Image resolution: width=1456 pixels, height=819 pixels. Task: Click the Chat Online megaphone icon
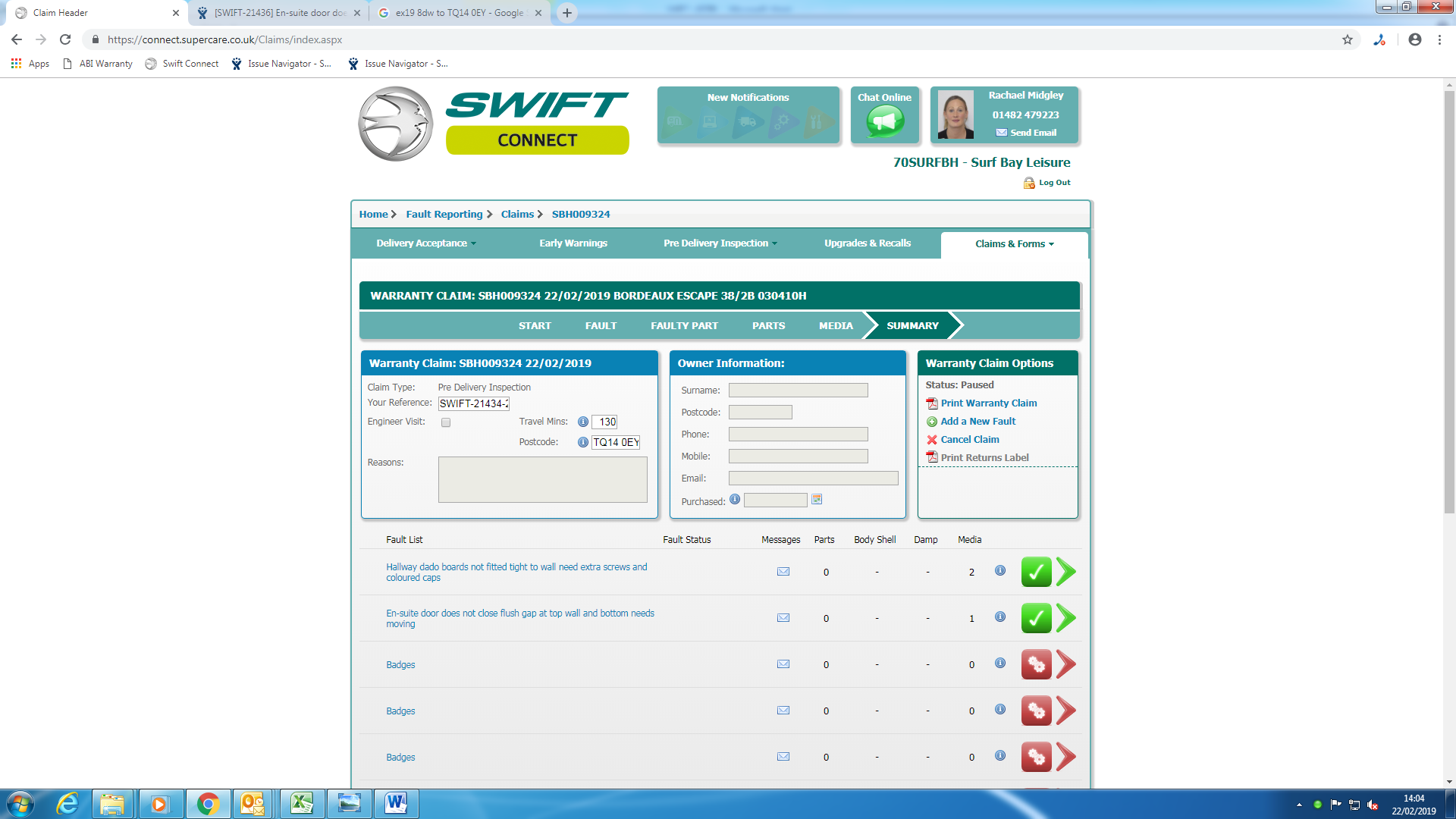tap(885, 121)
